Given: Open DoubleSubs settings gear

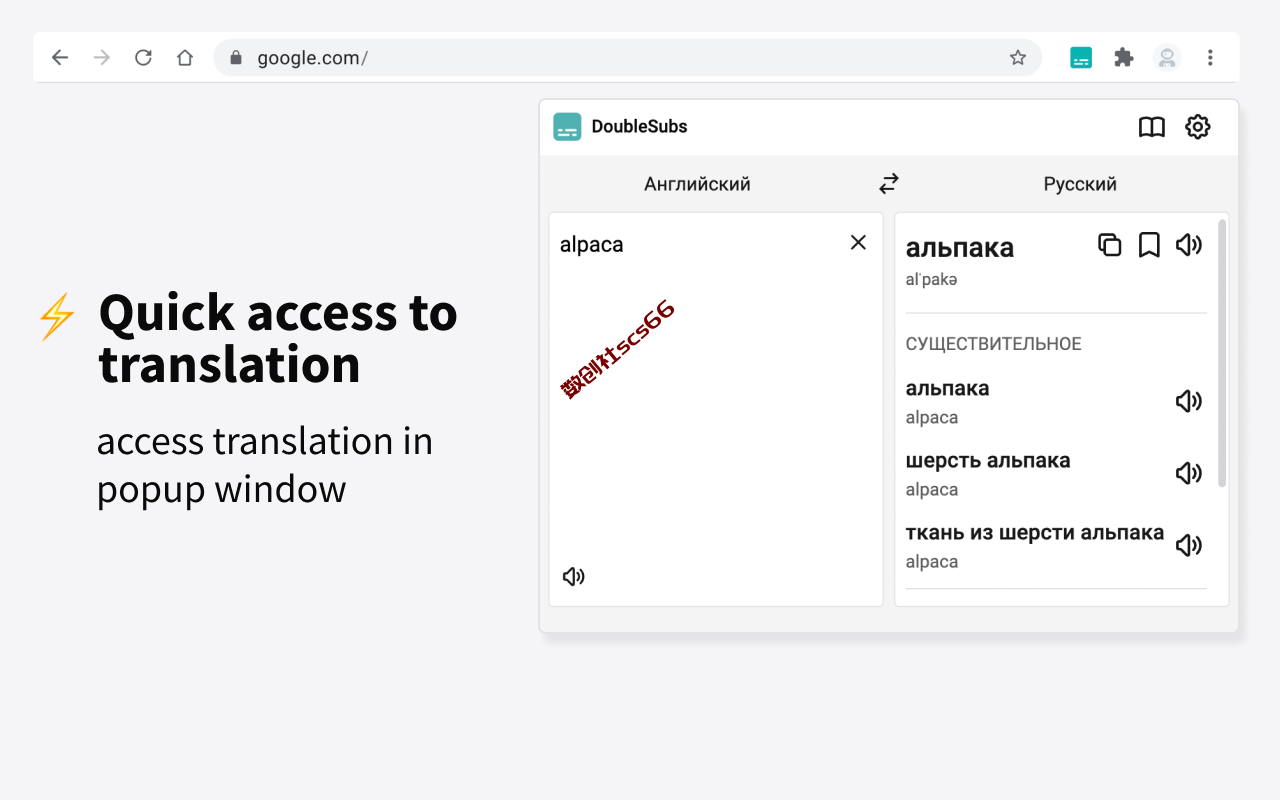Looking at the screenshot, I should 1198,127.
